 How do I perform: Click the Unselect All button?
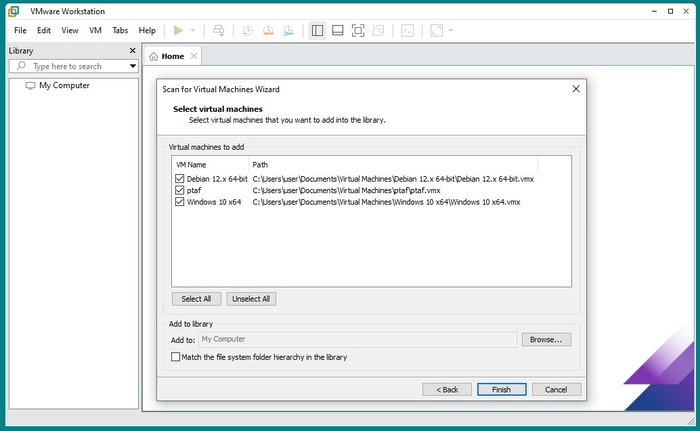tap(251, 299)
